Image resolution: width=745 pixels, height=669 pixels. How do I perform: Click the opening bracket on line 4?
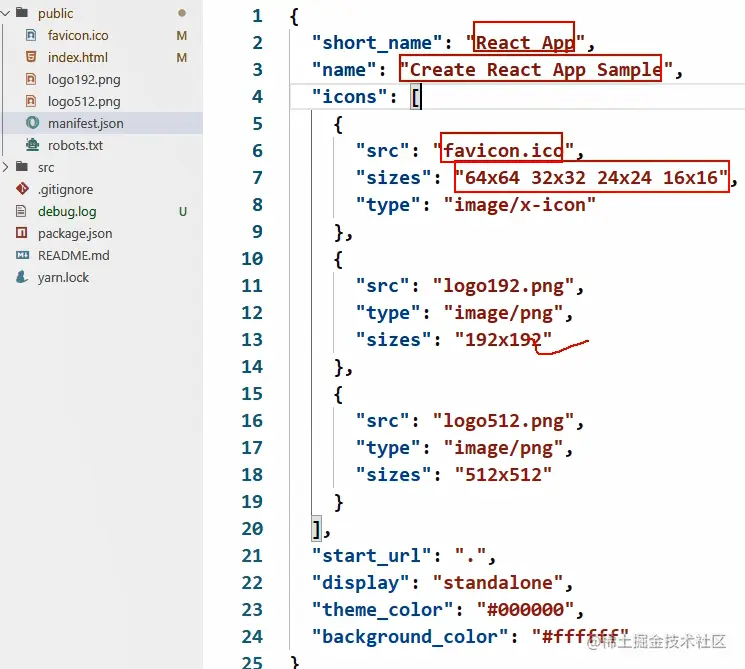pos(416,97)
